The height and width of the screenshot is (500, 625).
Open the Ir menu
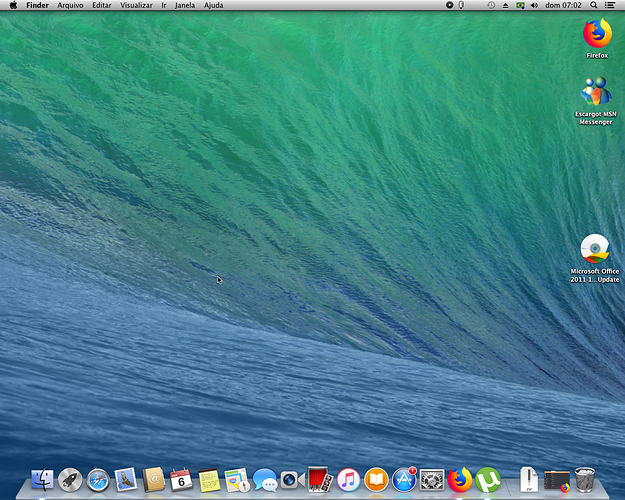click(164, 5)
